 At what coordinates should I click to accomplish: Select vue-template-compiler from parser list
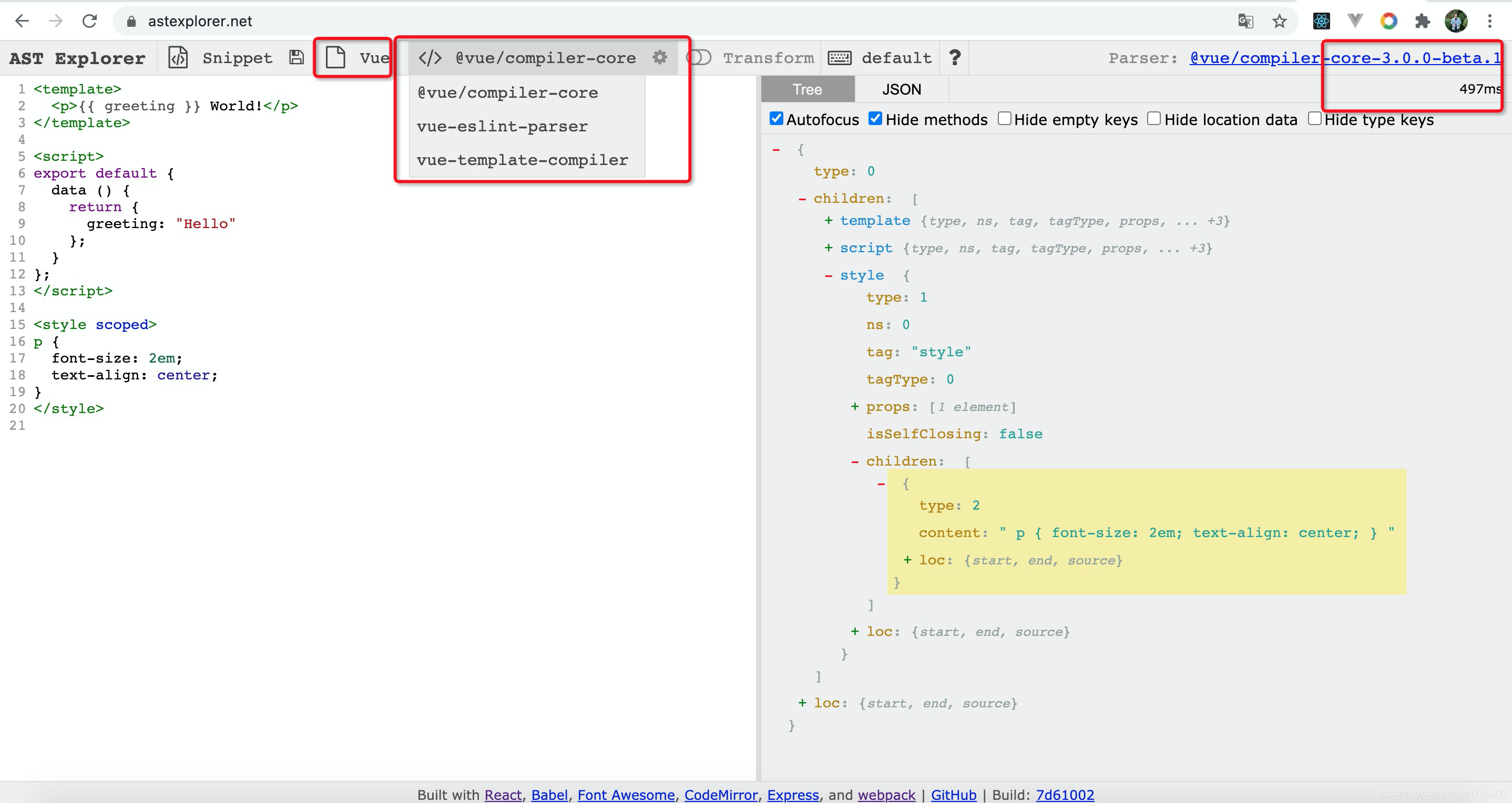(x=527, y=160)
